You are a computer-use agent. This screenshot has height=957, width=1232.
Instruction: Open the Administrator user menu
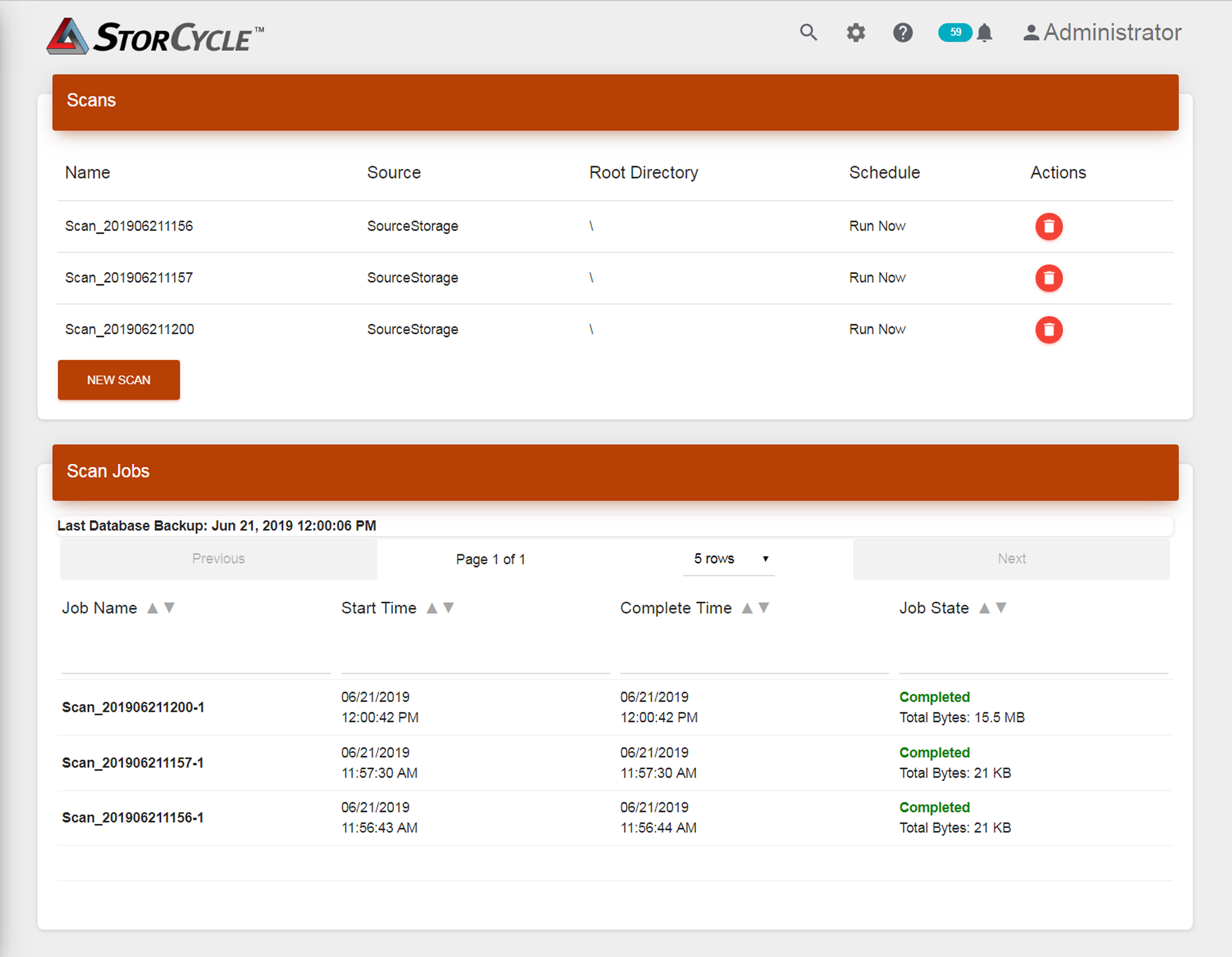pos(1102,33)
